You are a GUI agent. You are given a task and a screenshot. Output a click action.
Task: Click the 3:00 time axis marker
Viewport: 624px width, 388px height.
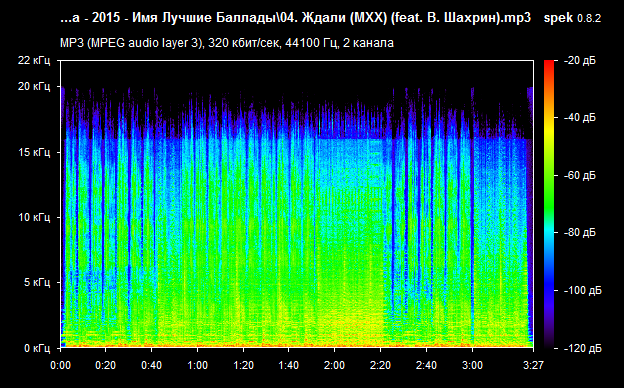click(472, 365)
